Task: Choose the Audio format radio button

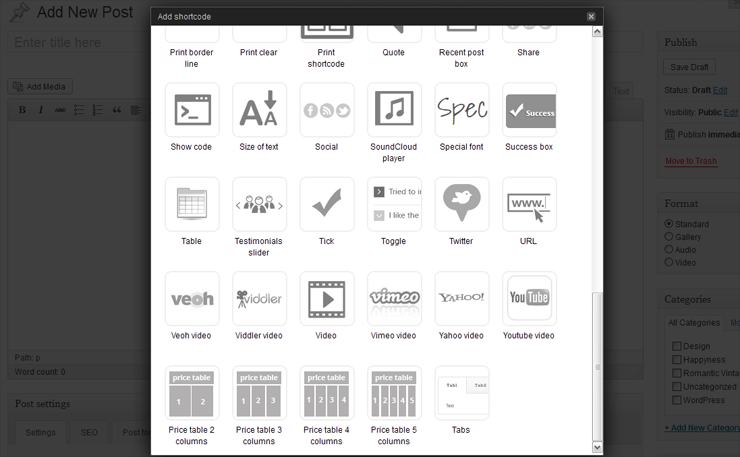Action: 669,250
